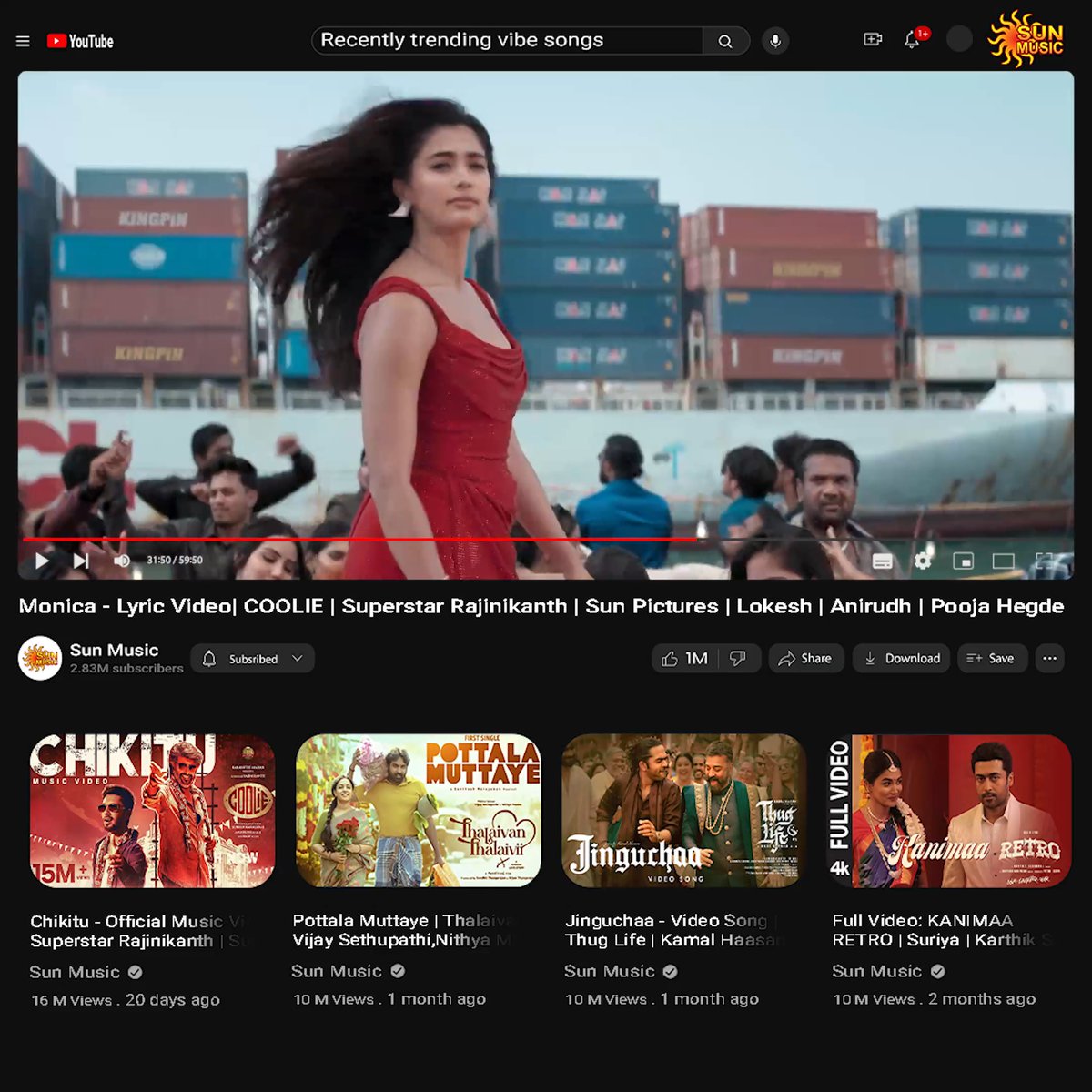Viewport: 1092px width, 1092px height.
Task: Mute the video volume
Action: click(x=122, y=561)
